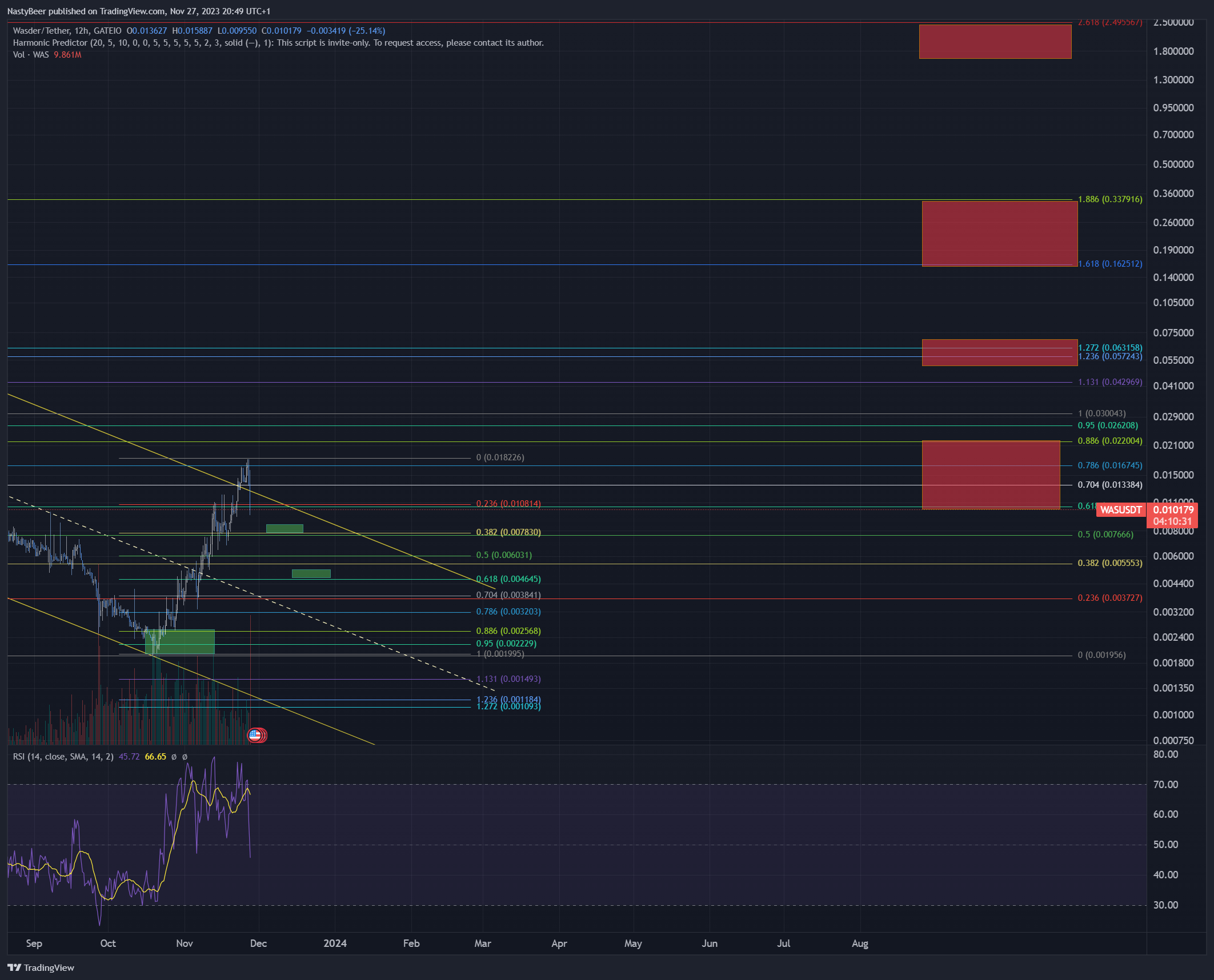The height and width of the screenshot is (980, 1214).
Task: Click the 0.001000 price scale value
Action: 1173,715
